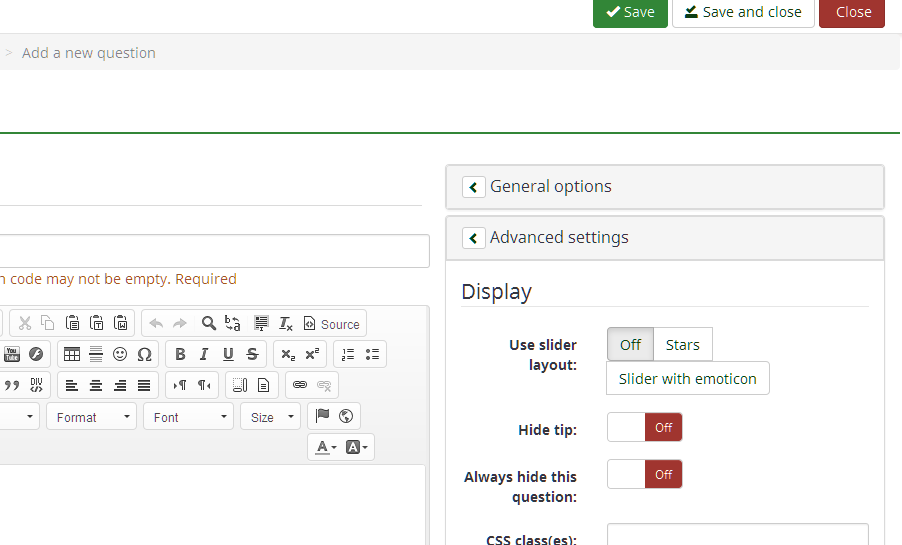Insert a table in the editor
Viewport: 902px width, 545px height.
[72, 354]
